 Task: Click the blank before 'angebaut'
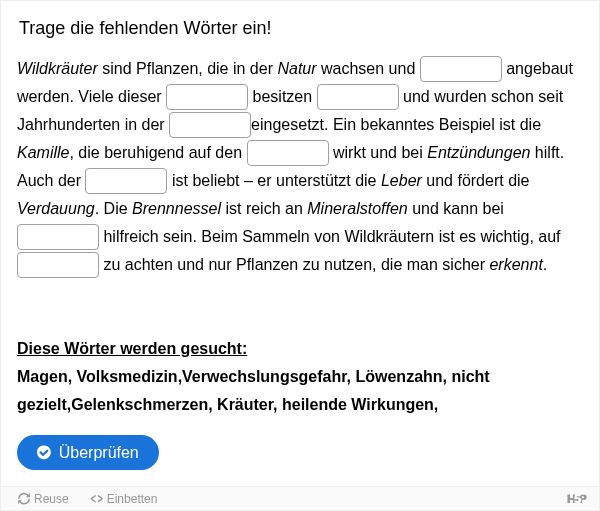pos(461,69)
